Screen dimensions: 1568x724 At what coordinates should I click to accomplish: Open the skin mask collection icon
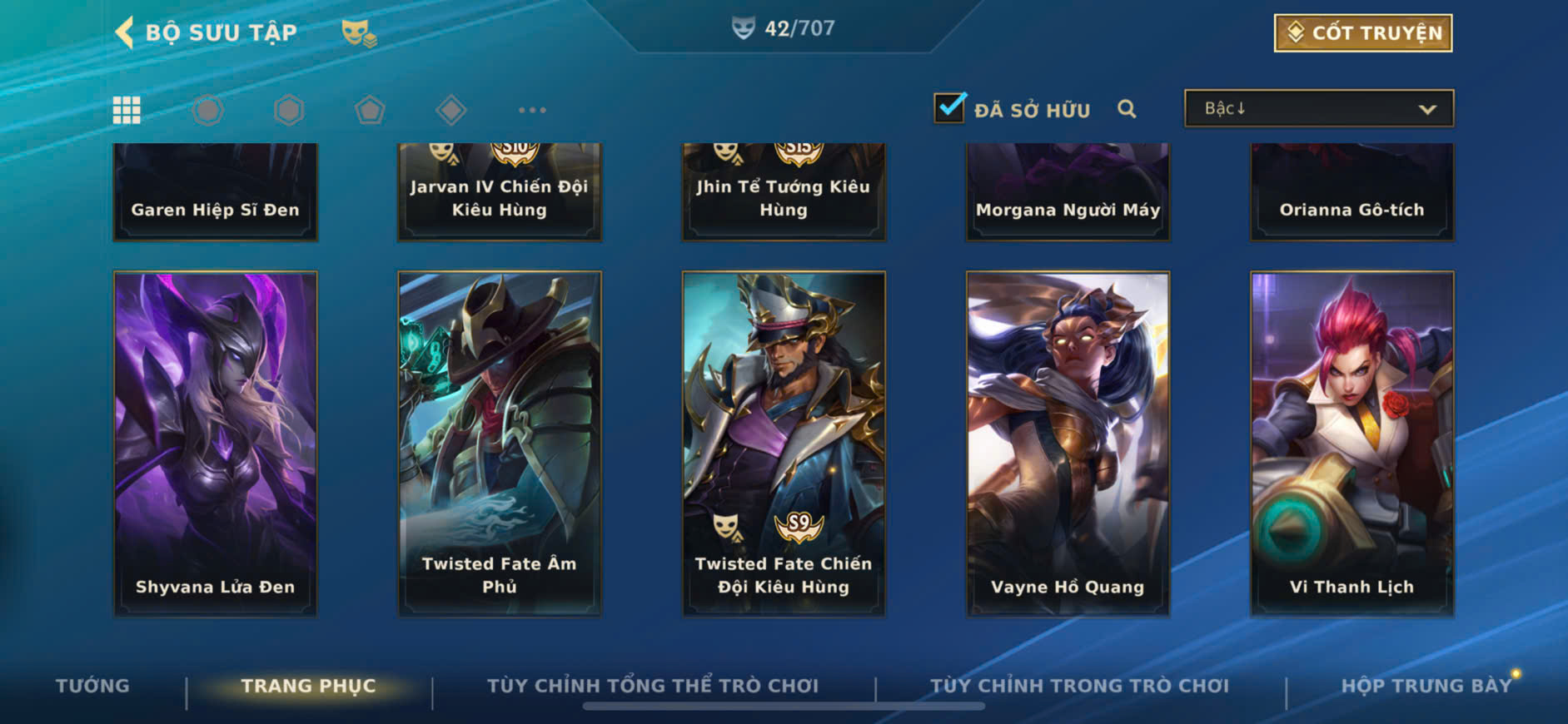click(359, 32)
